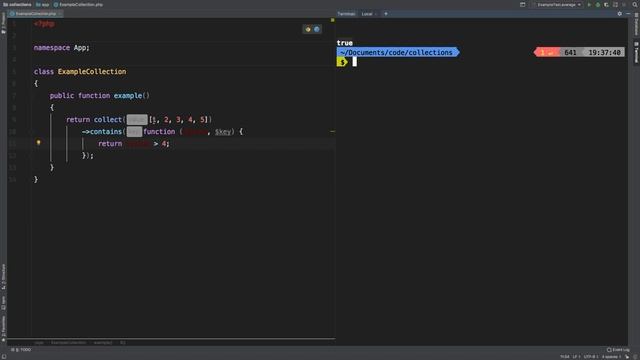
Task: Select the Local terminal tab
Action: (367, 13)
